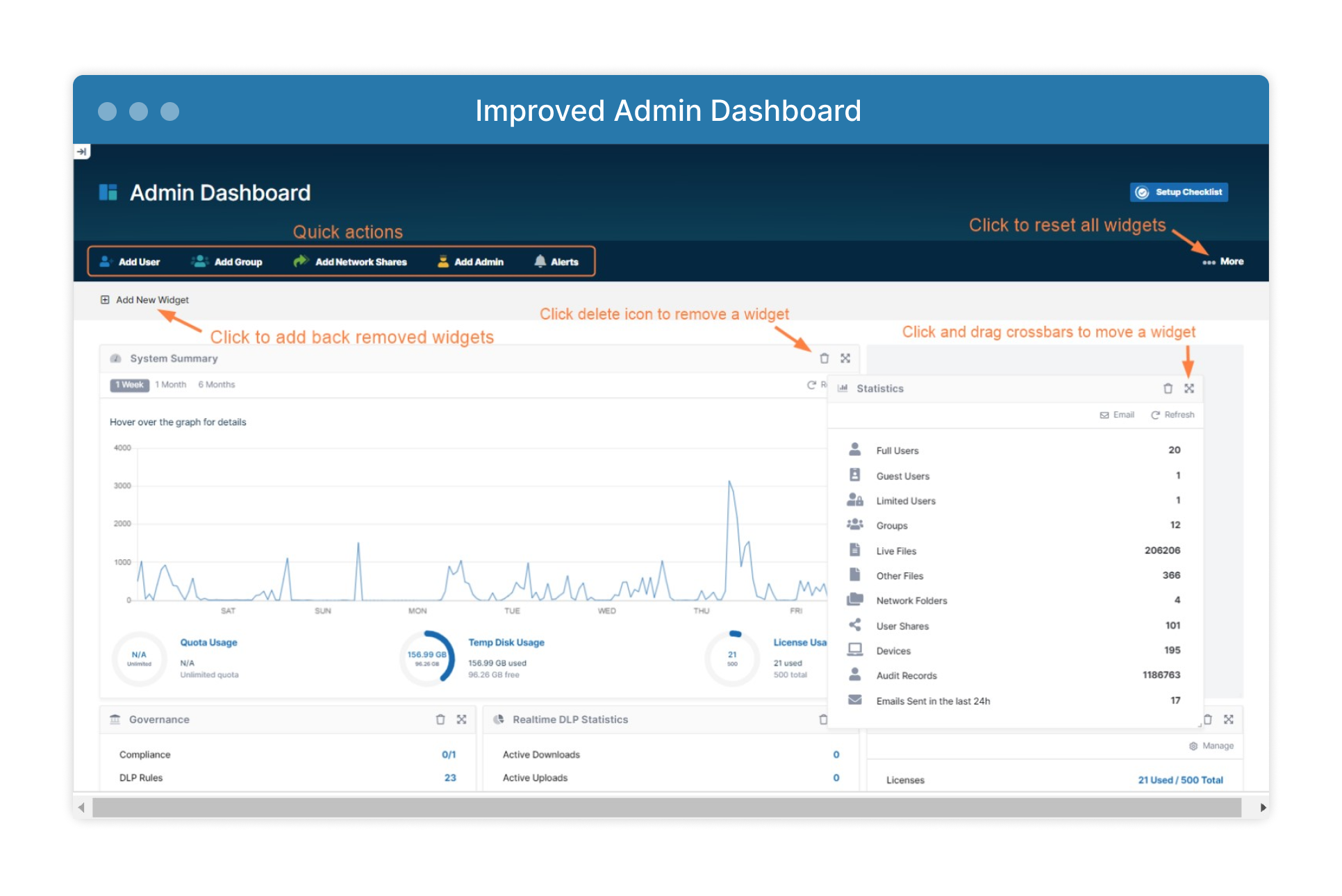Click the Audit Records icon
The height and width of the screenshot is (896, 1342).
855,674
